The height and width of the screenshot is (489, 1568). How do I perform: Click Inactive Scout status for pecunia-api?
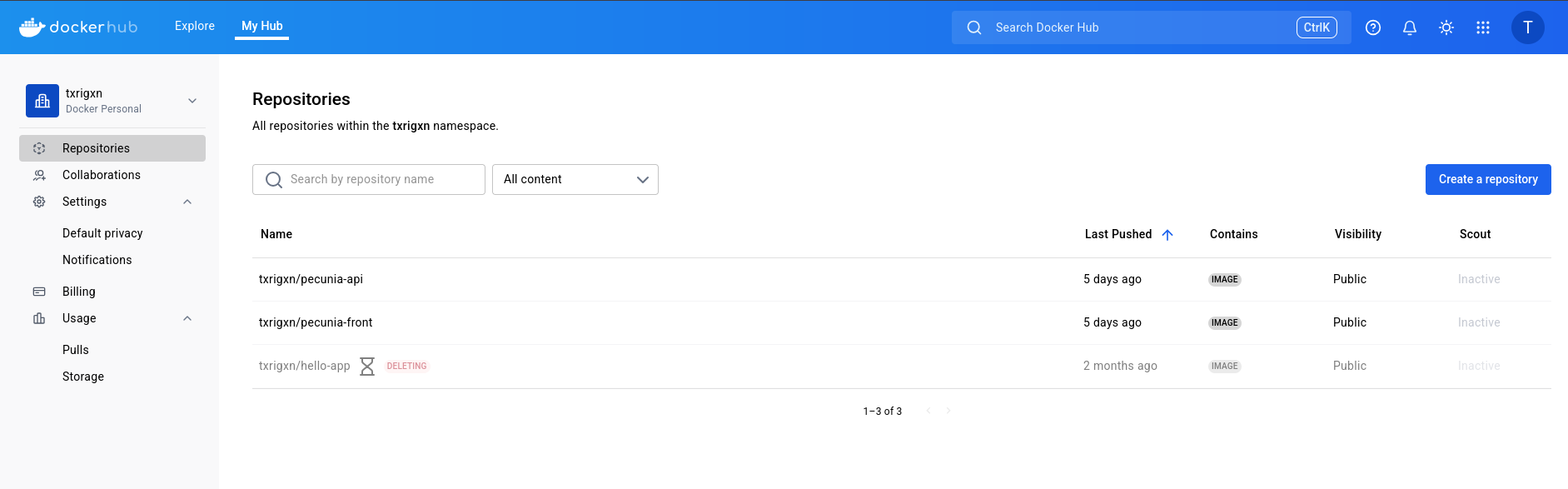pos(1479,279)
